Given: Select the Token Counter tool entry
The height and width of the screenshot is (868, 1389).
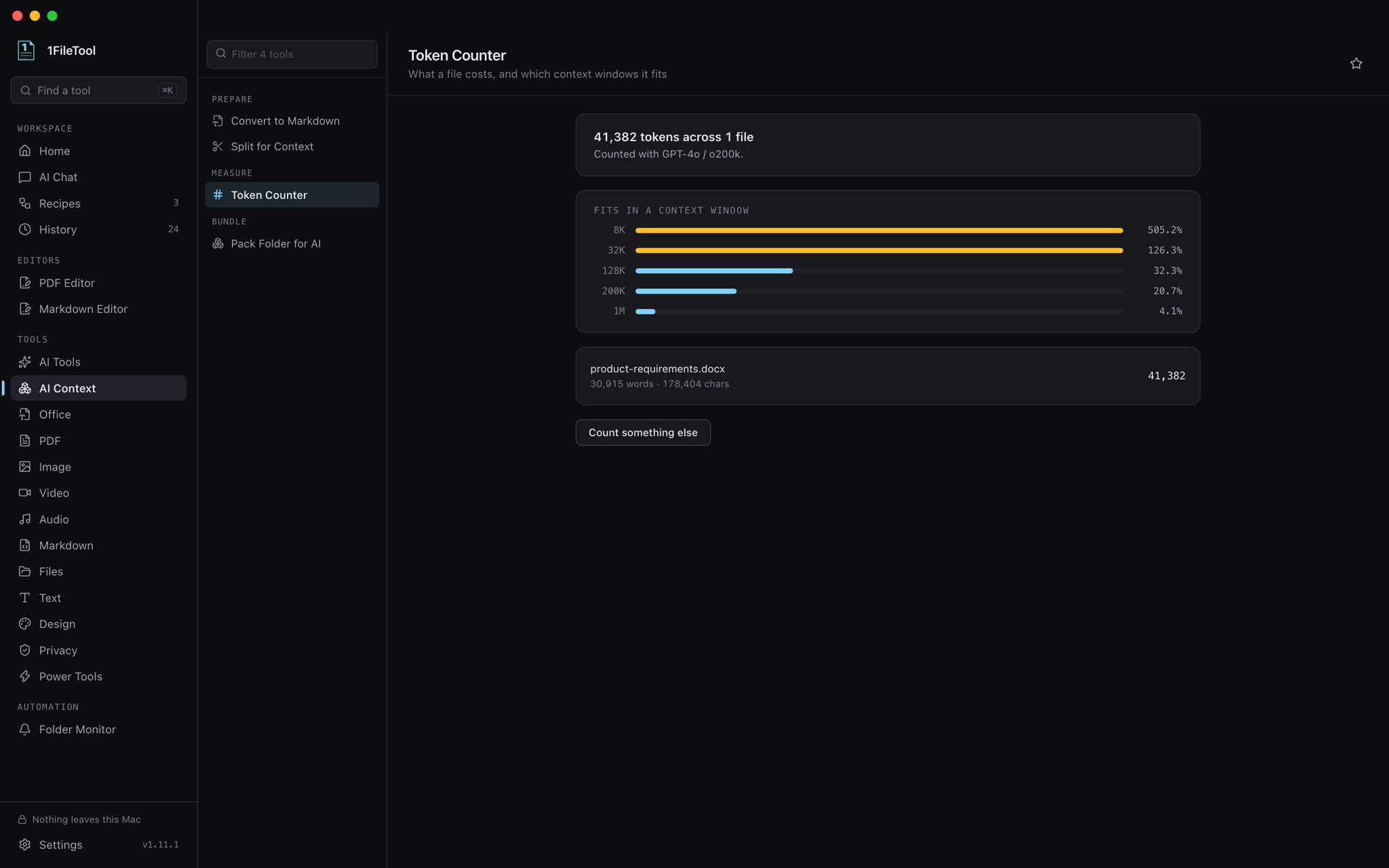Looking at the screenshot, I should coord(292,195).
